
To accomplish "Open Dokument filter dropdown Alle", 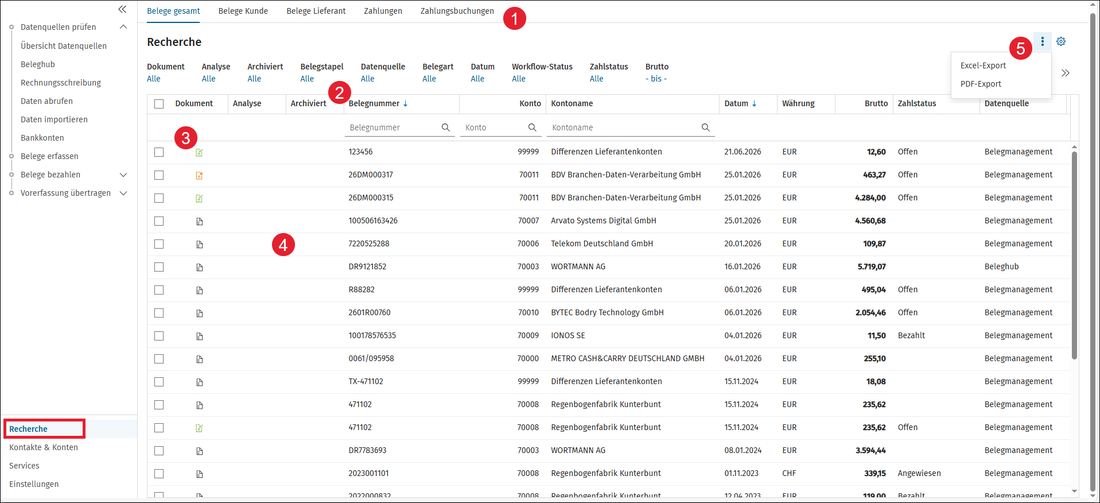I will (x=154, y=79).
